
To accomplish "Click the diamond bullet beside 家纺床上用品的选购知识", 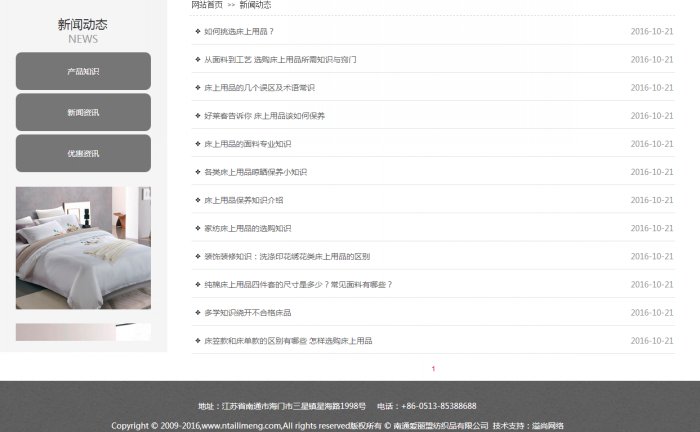I will 197,228.
